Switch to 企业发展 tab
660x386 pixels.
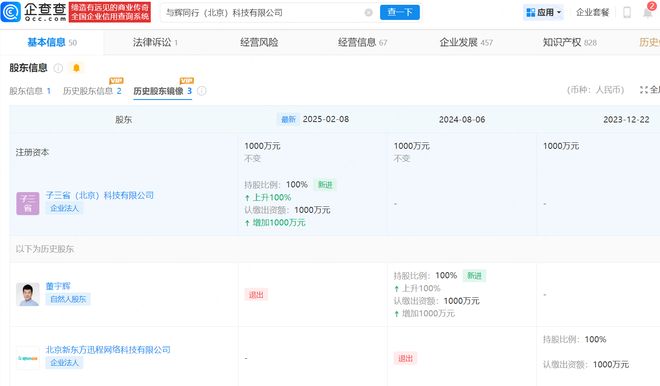(x=466, y=43)
